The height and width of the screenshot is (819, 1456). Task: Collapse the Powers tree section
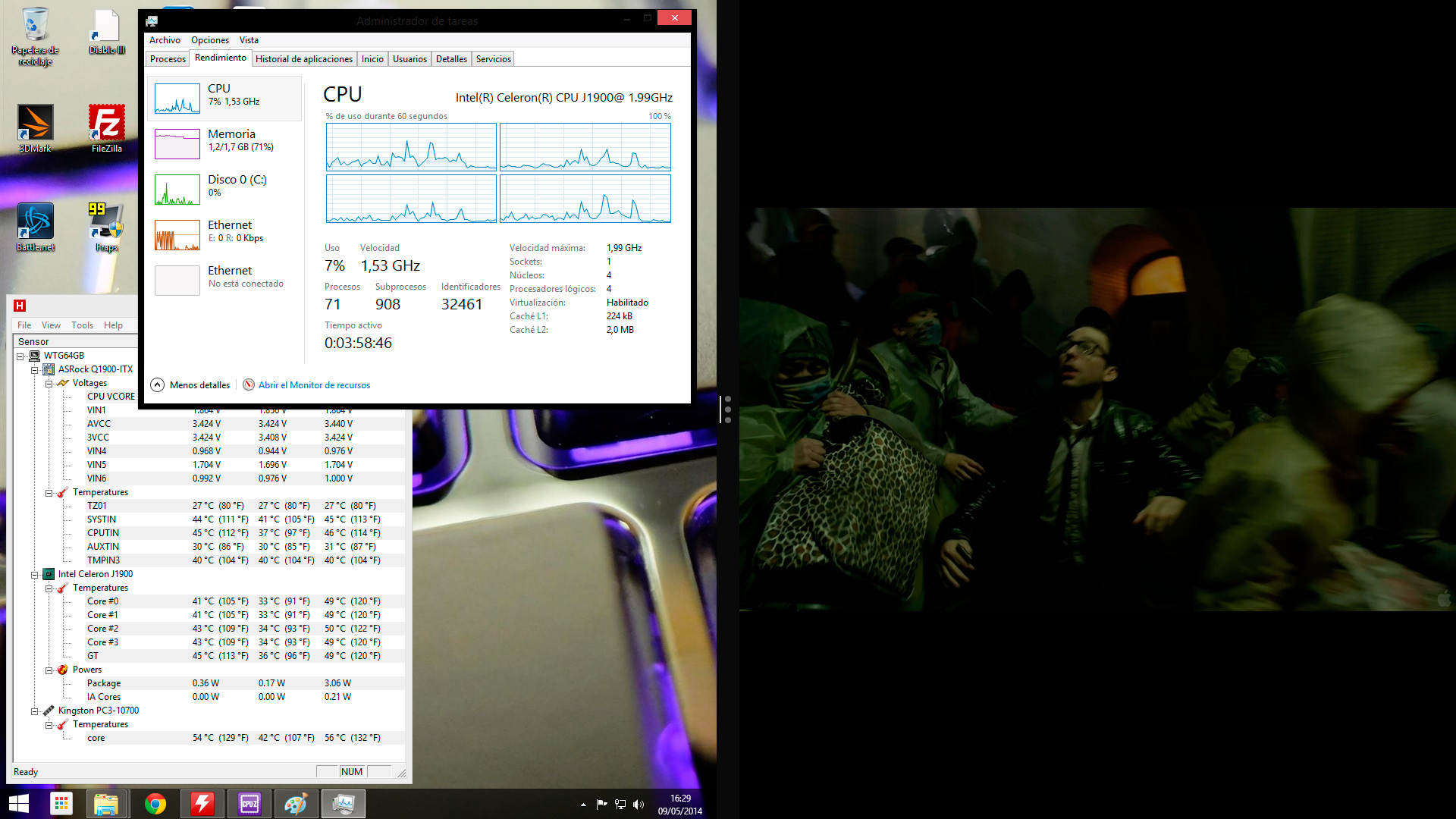(49, 670)
